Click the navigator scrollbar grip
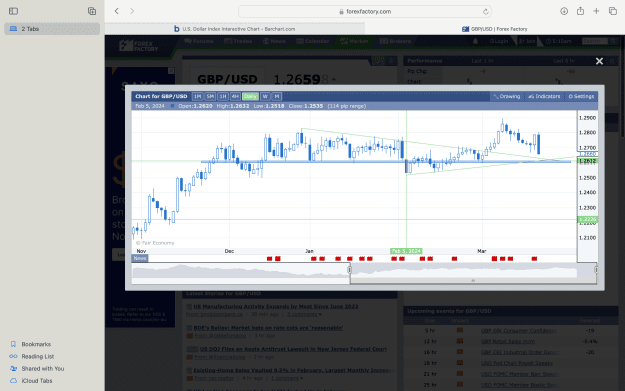This screenshot has width=625, height=391. 473,281
